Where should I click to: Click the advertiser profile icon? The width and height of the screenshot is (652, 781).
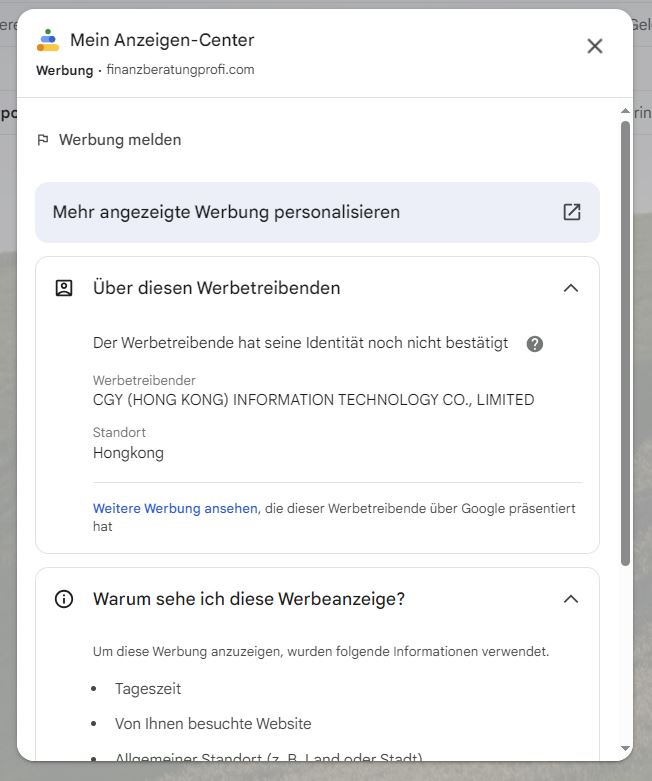(64, 288)
